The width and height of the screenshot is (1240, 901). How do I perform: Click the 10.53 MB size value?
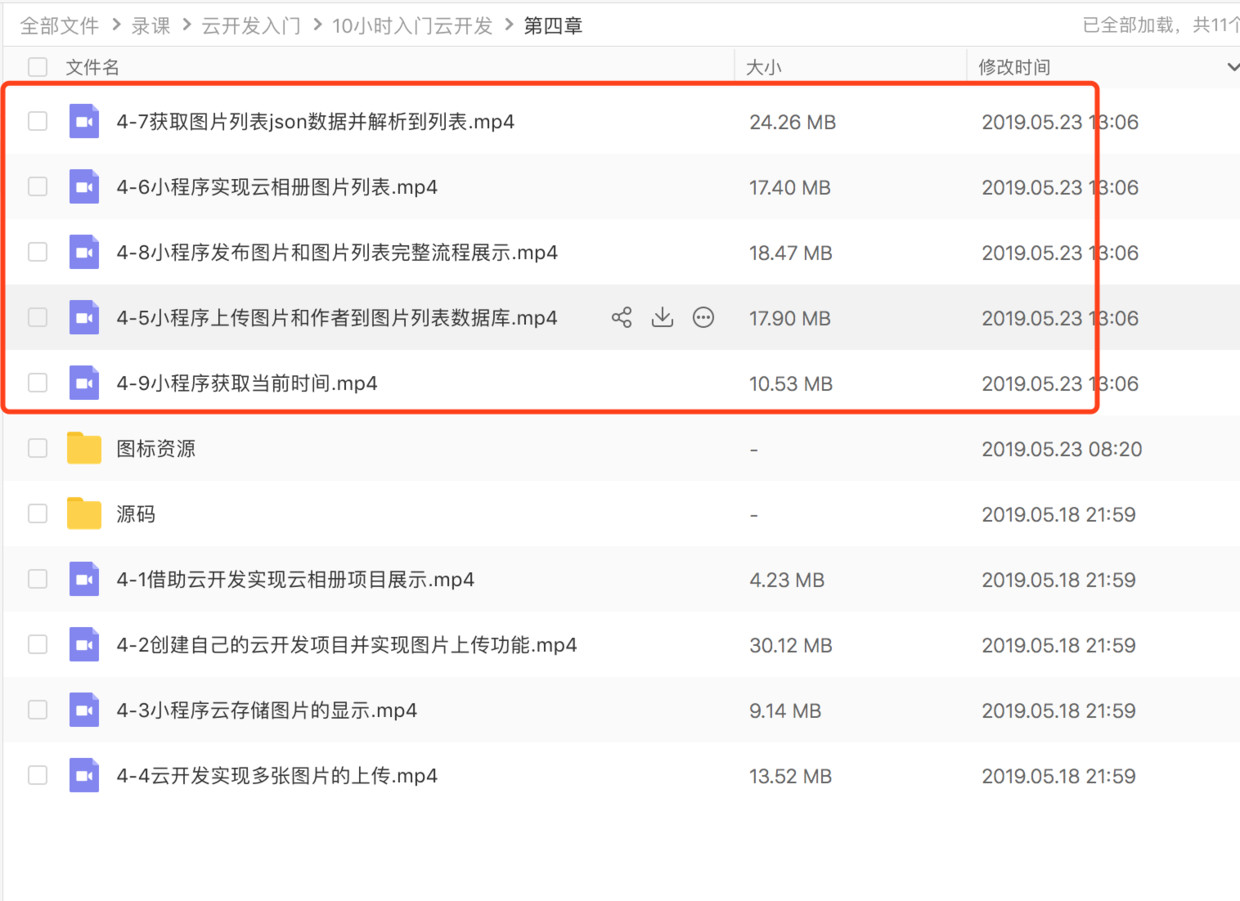[x=791, y=383]
